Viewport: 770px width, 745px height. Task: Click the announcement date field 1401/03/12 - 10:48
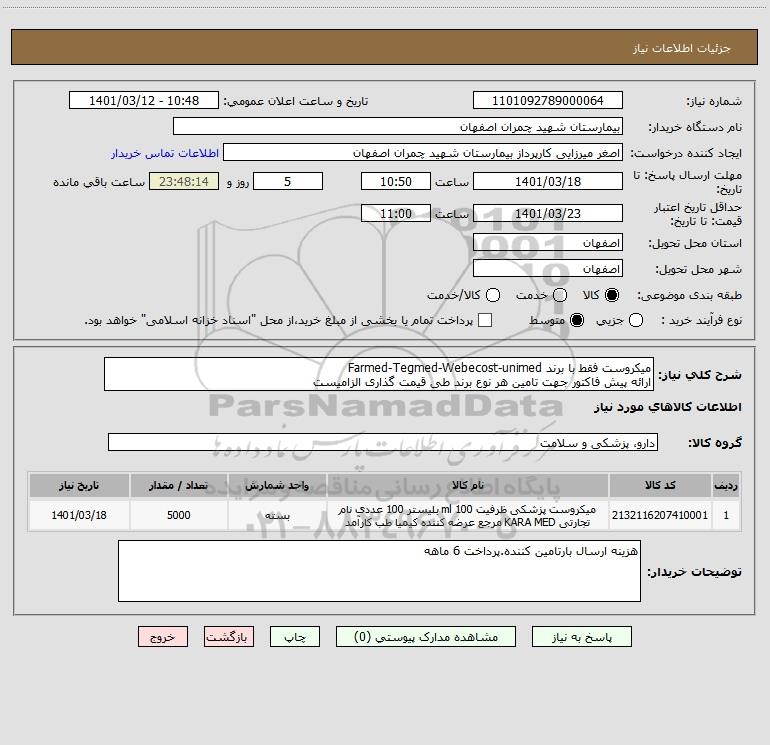pyautogui.click(x=144, y=101)
